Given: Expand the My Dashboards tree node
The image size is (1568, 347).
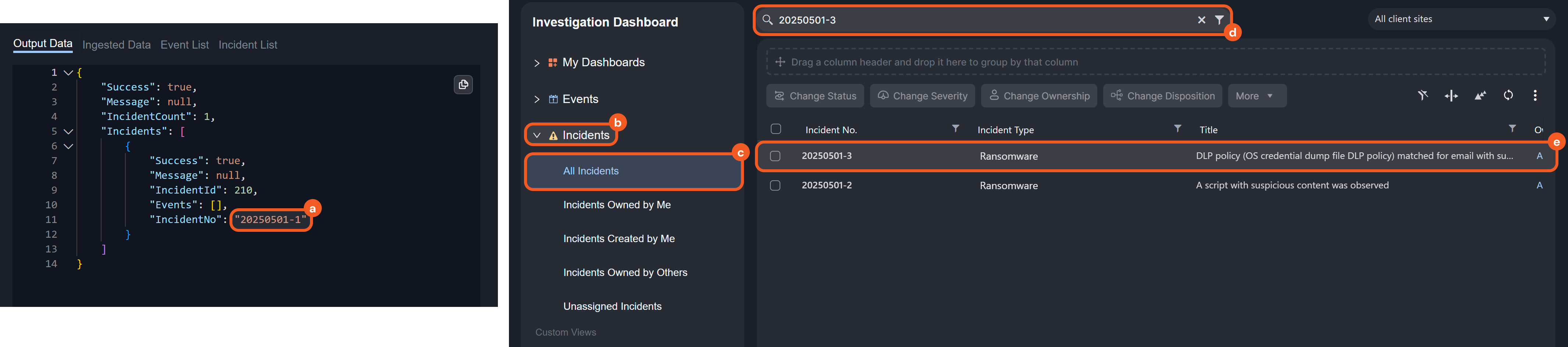Looking at the screenshot, I should tap(536, 63).
